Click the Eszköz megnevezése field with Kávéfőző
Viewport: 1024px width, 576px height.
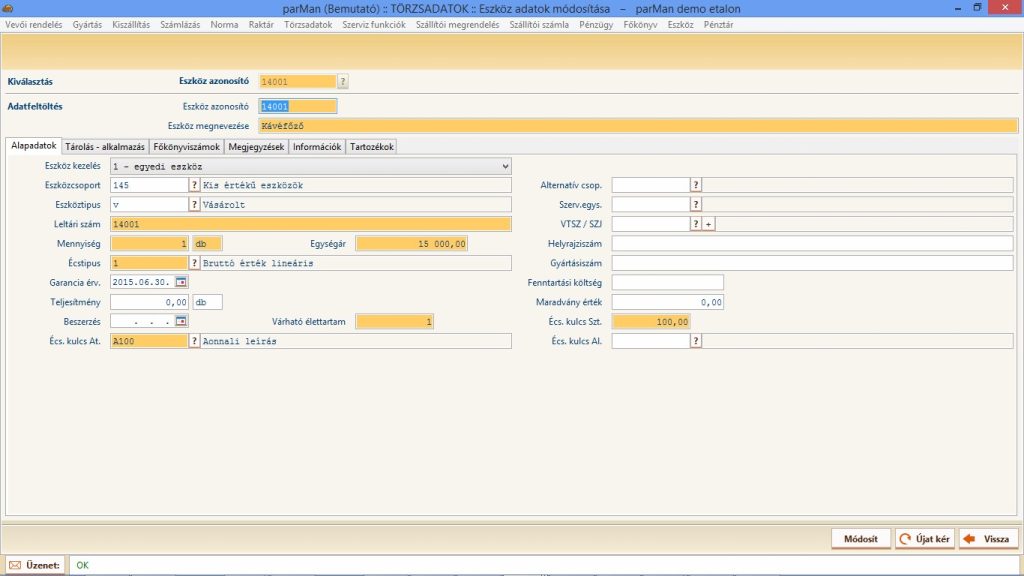638,126
